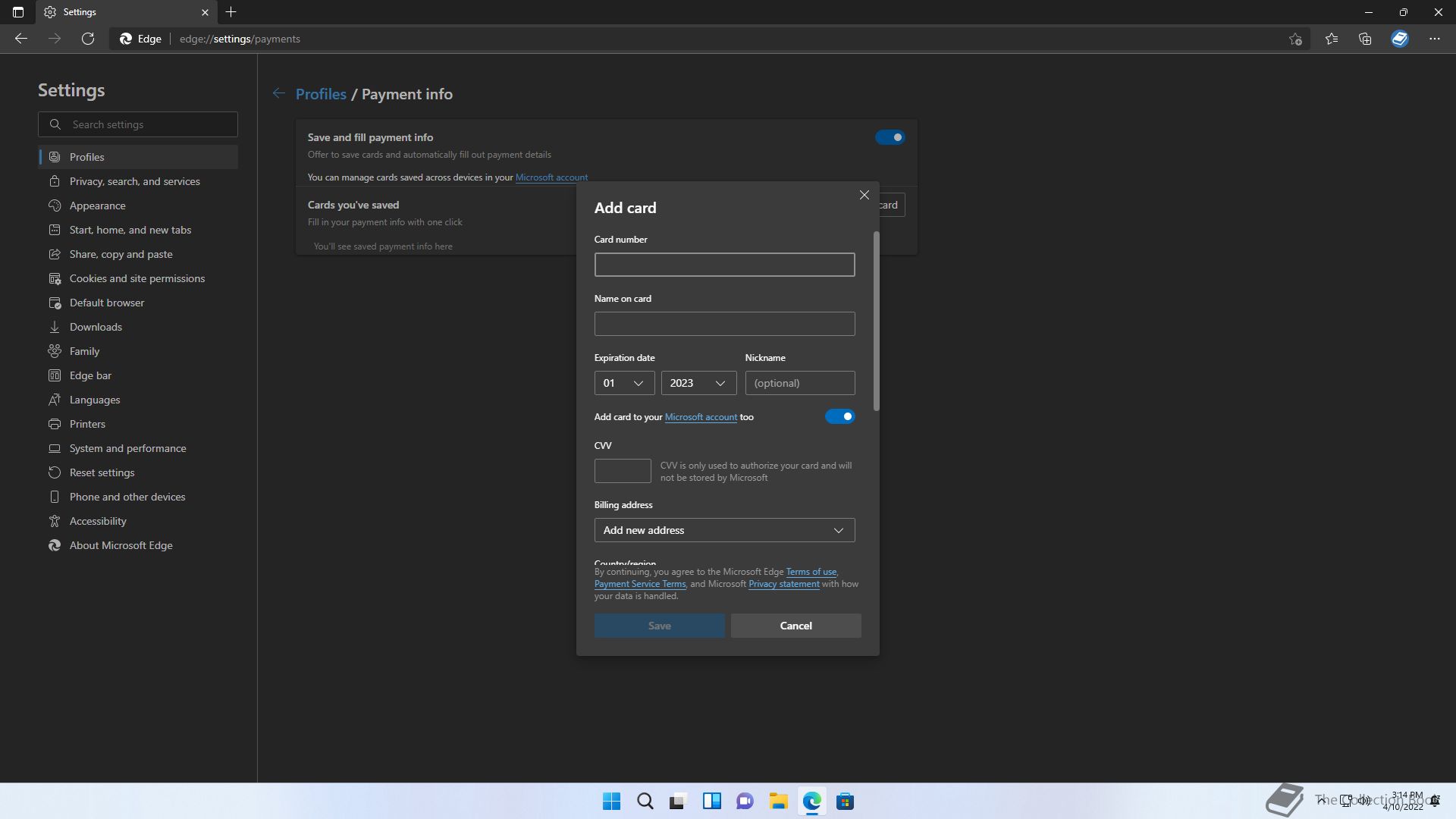Open Languages settings

point(138,400)
